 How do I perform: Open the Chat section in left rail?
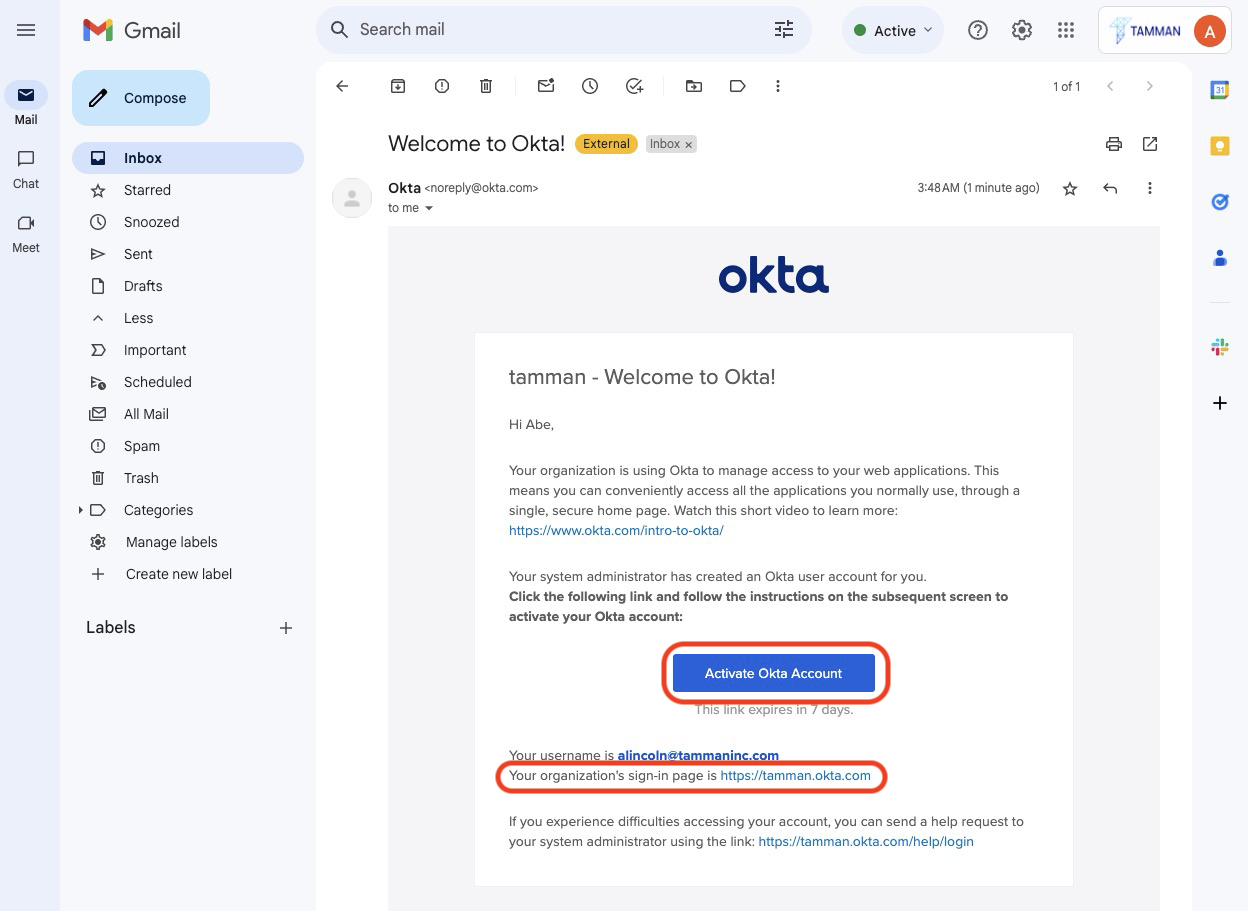coord(26,169)
